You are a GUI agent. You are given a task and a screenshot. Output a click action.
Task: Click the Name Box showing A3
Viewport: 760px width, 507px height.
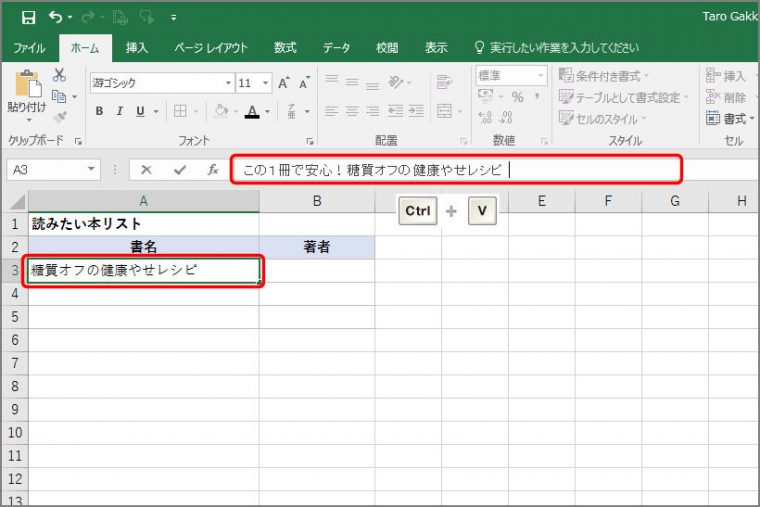[x=53, y=170]
